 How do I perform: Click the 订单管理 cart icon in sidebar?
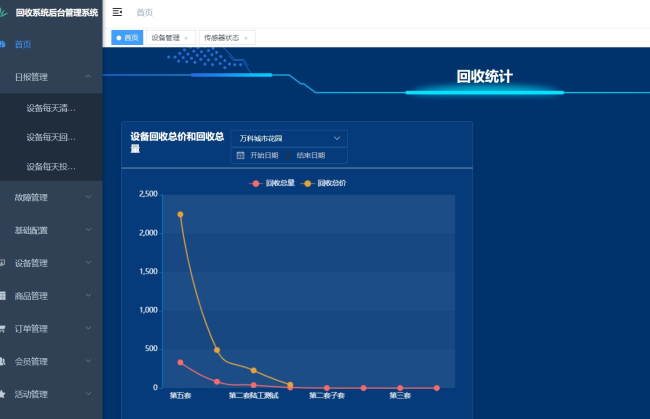click(x=4, y=328)
